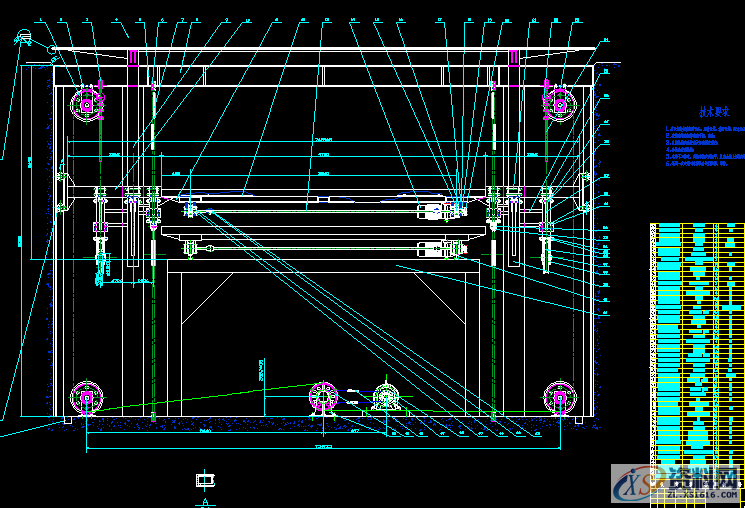
Task: Select the vertical height dimension on left edge
Action: [x=20, y=240]
